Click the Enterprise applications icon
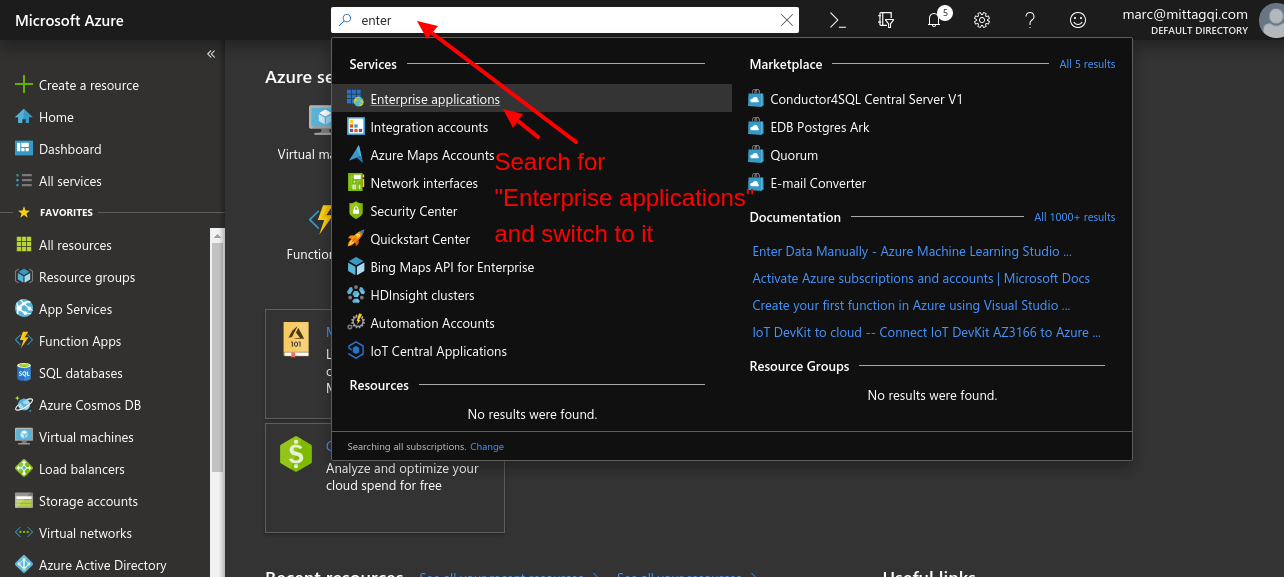 tap(355, 98)
